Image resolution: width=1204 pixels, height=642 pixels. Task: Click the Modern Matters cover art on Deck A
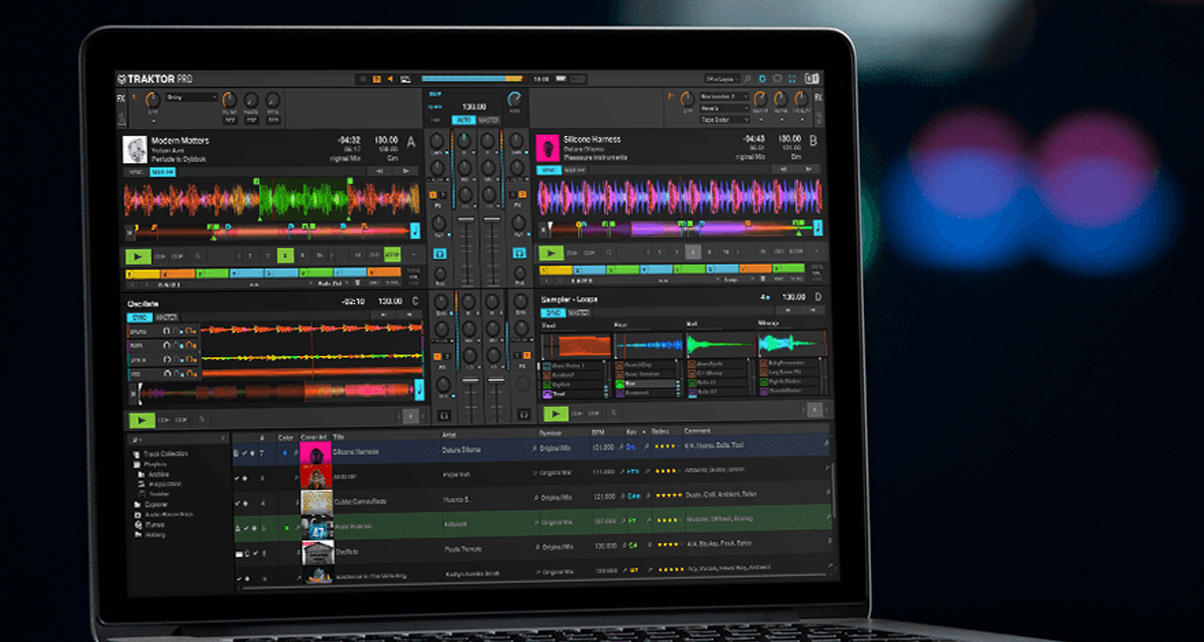coord(135,150)
